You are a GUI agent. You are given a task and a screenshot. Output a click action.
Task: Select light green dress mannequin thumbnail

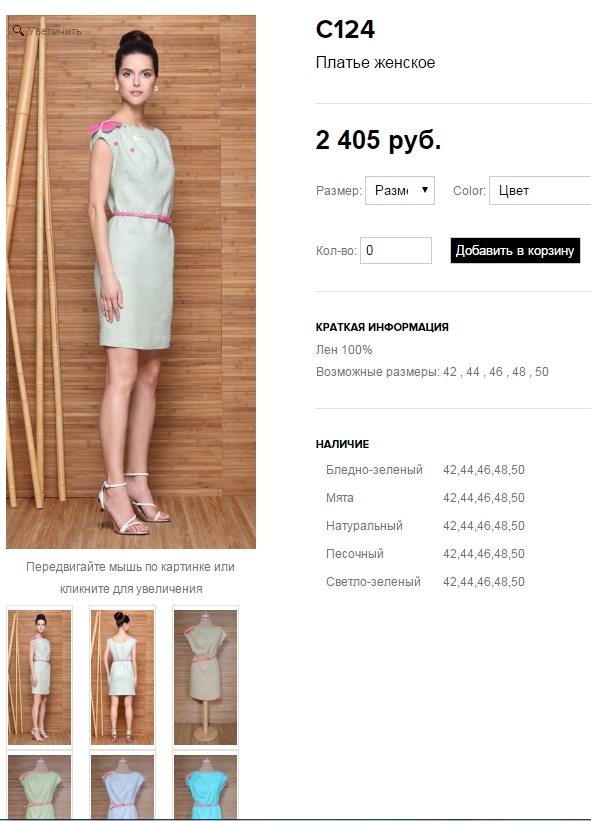[39, 785]
